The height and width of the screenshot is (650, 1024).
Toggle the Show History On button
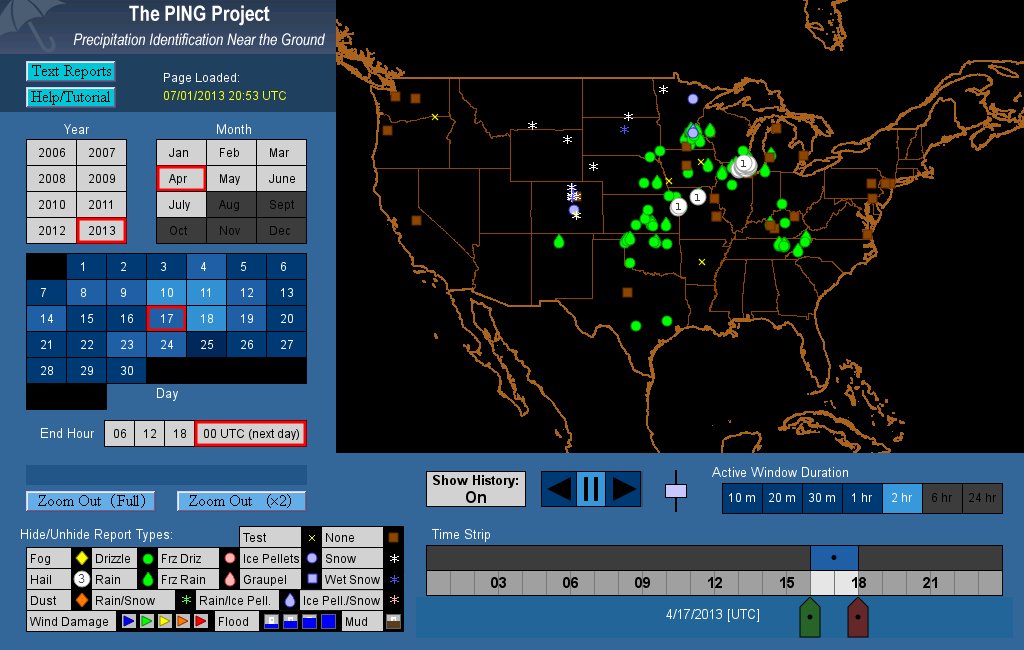(x=476, y=489)
